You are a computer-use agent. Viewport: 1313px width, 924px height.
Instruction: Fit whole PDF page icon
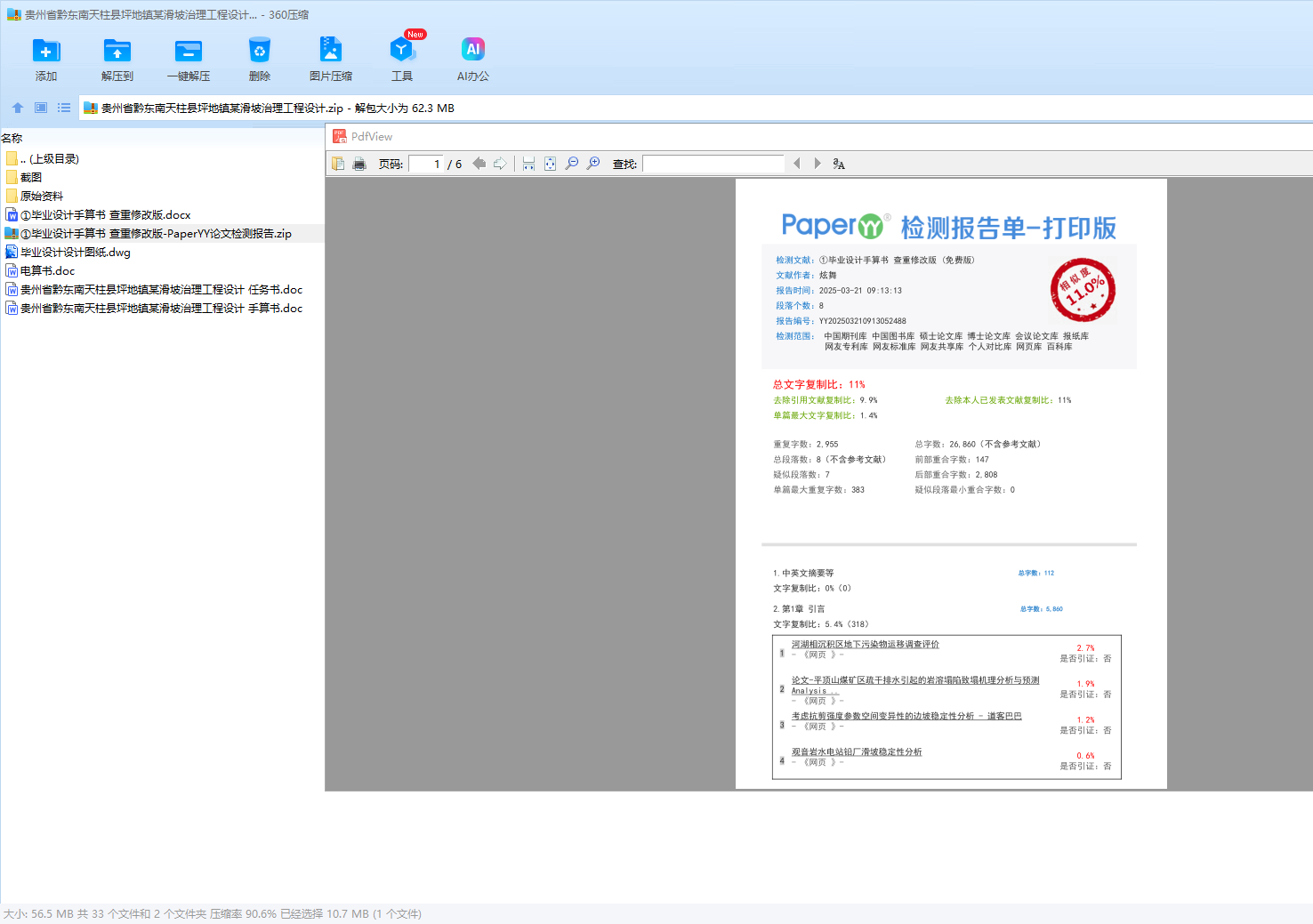coord(550,164)
